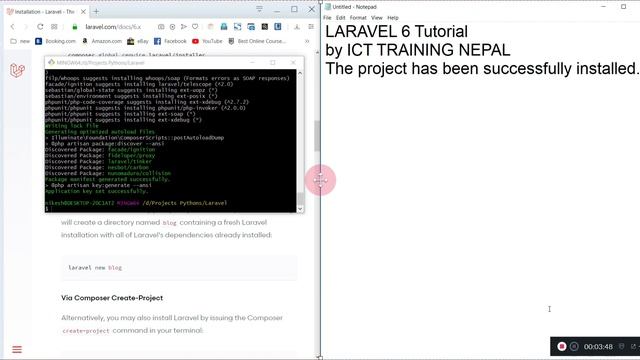This screenshot has width=640, height=360.
Task: Click the 'create-project' inline code text
Action: [x=86, y=331]
